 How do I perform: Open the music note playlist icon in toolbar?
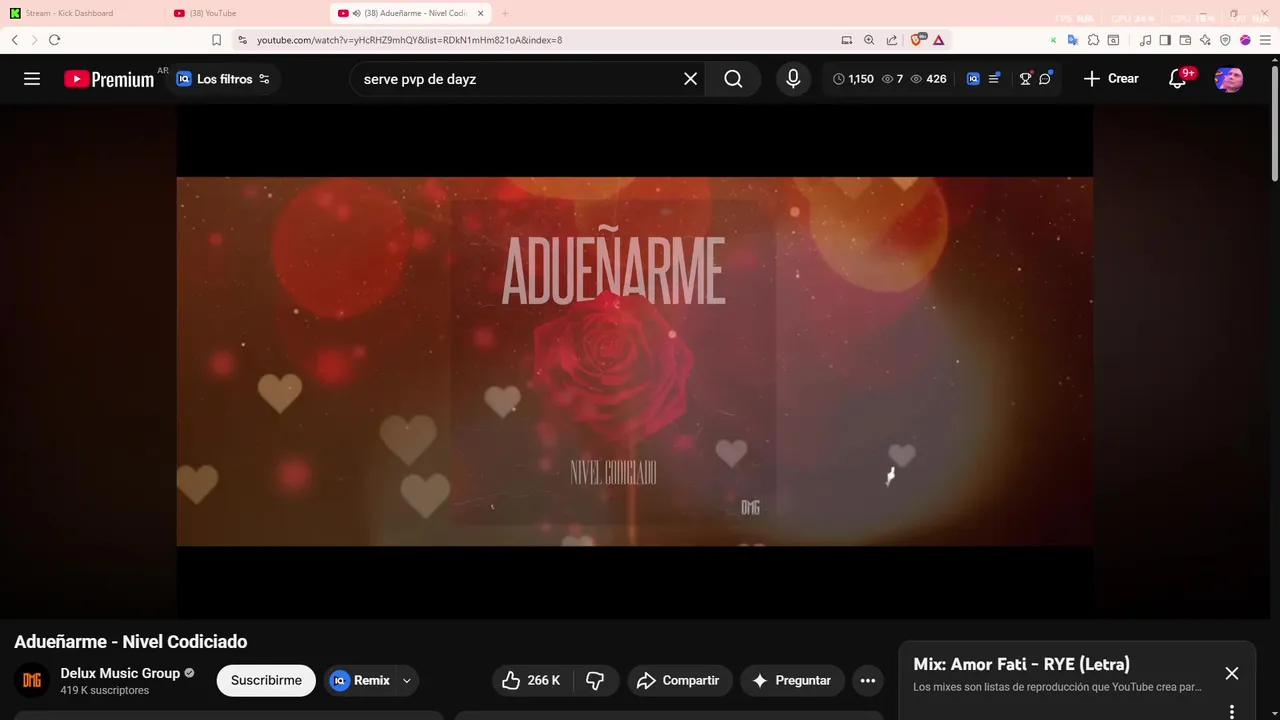point(1146,40)
